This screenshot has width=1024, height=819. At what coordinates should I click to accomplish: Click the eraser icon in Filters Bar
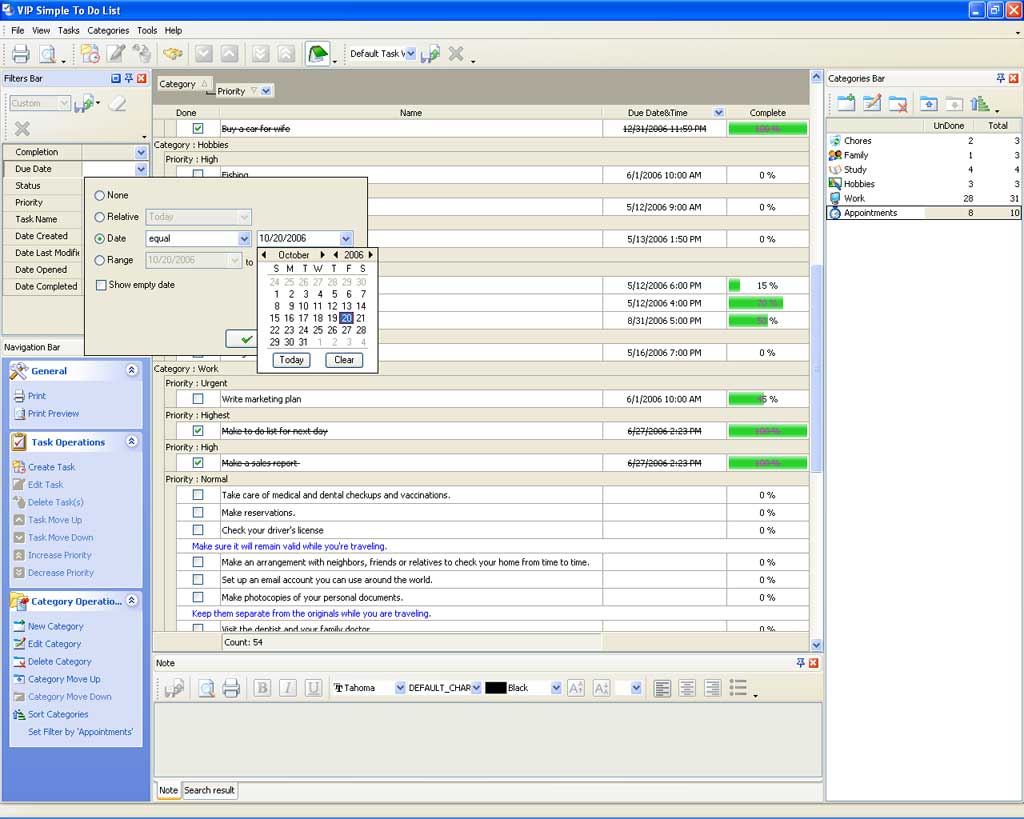coord(117,103)
